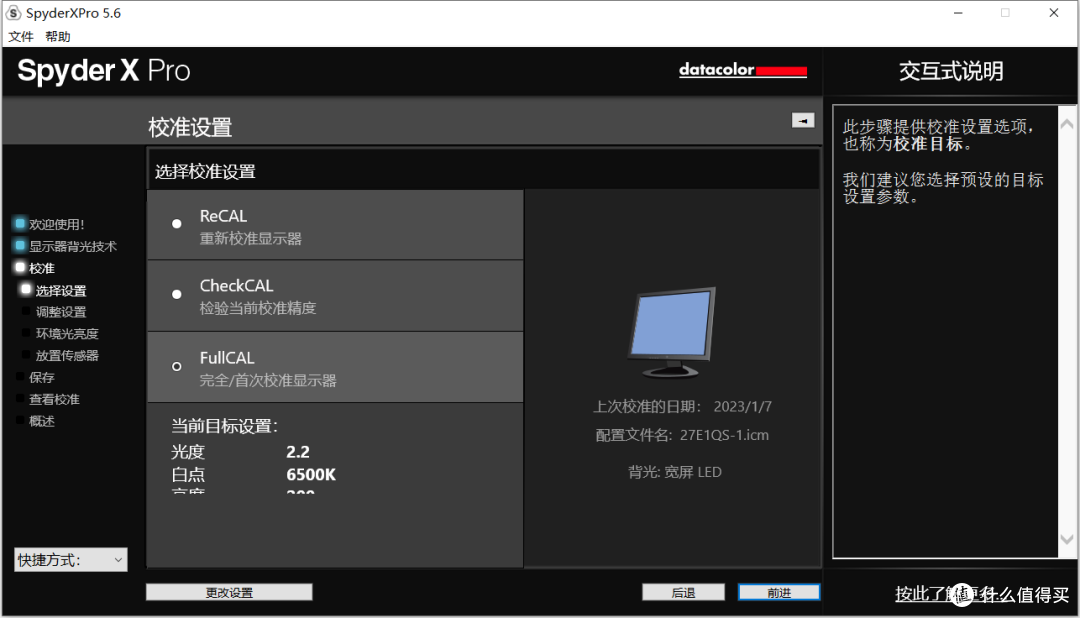Image resolution: width=1080 pixels, height=618 pixels.
Task: Open the 文件 menu
Action: 21,37
